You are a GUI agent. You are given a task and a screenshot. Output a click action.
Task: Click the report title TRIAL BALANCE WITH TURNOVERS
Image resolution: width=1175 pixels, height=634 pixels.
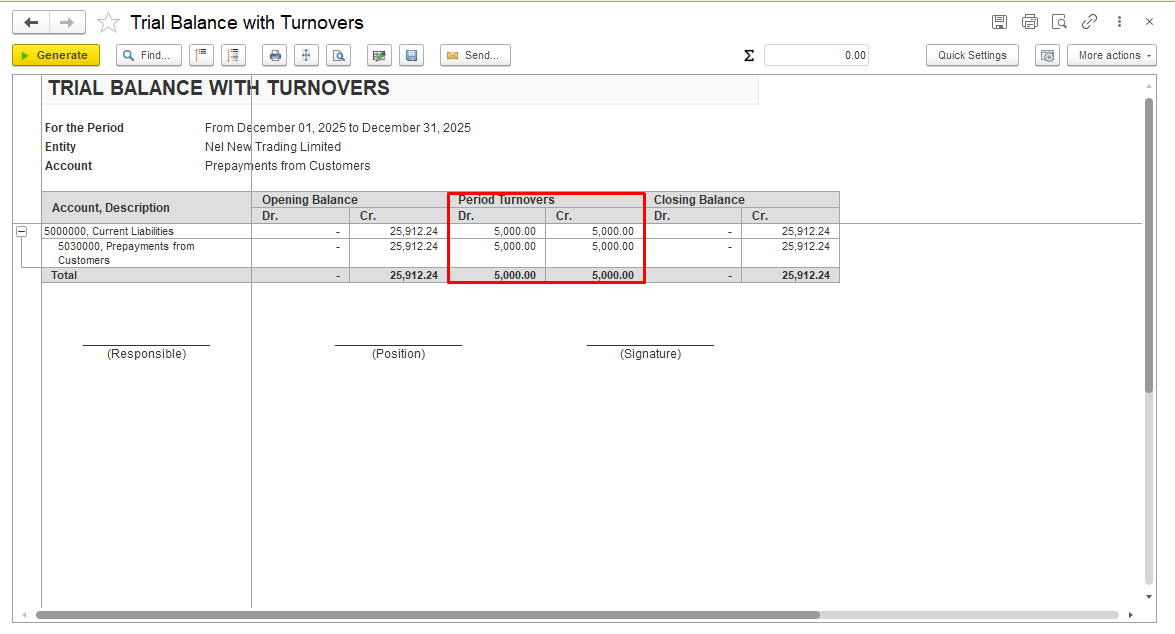[219, 88]
